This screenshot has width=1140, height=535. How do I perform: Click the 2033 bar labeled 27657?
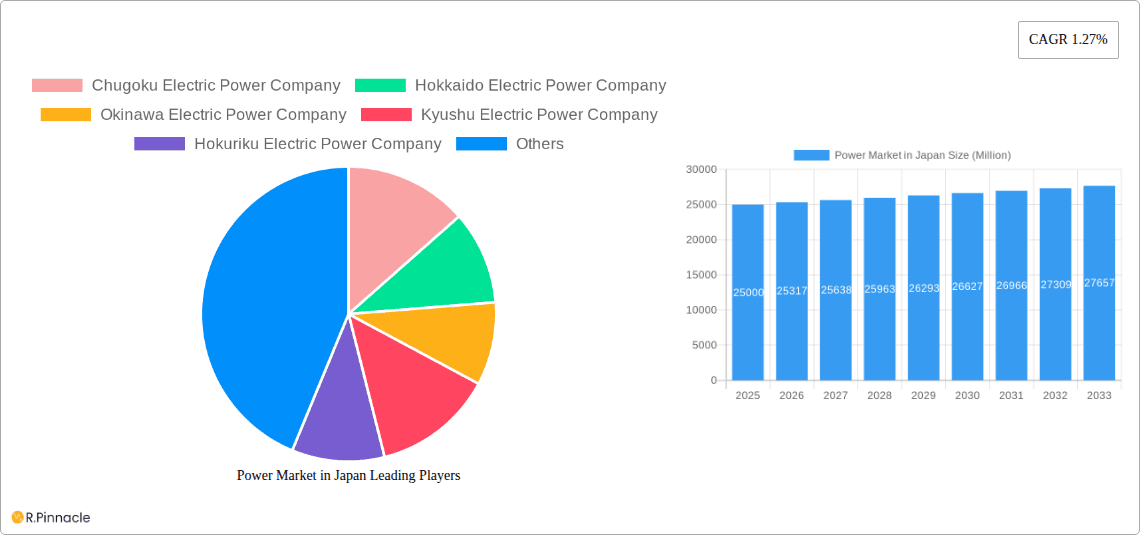click(1099, 283)
